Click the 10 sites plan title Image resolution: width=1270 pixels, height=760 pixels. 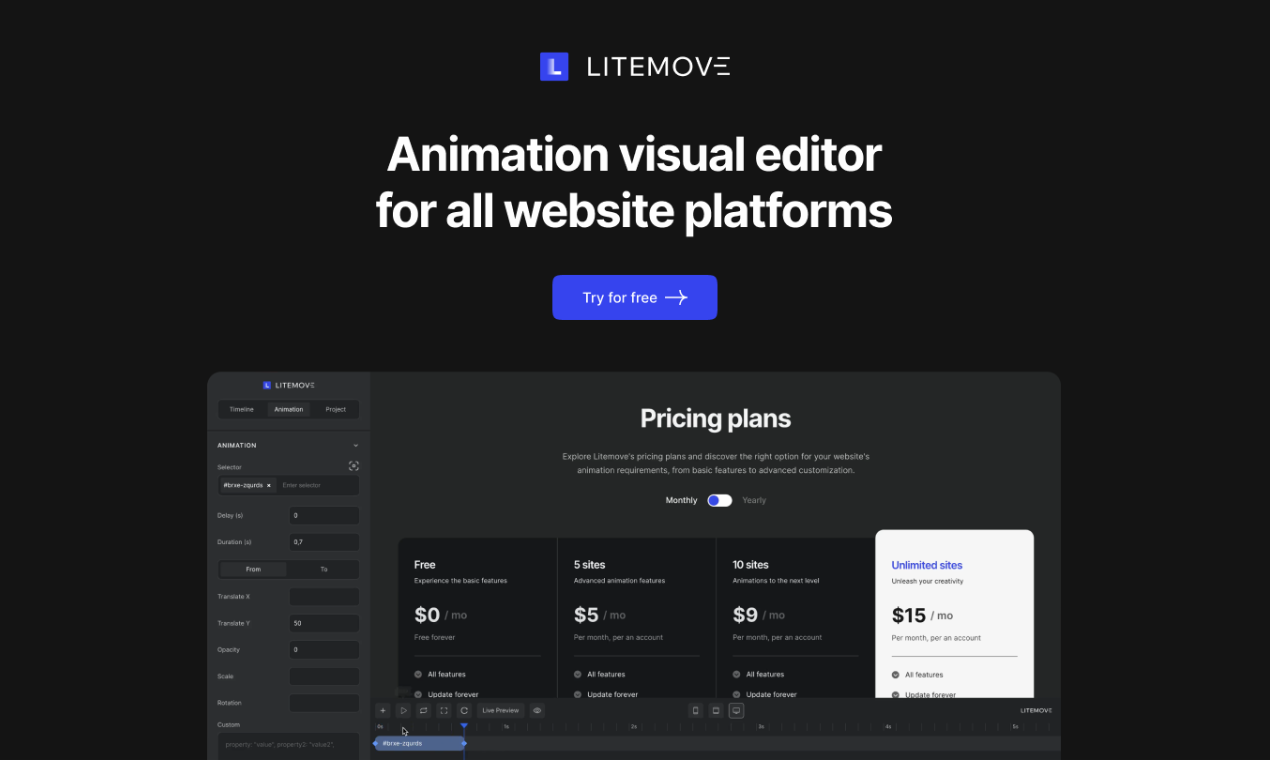tap(751, 565)
